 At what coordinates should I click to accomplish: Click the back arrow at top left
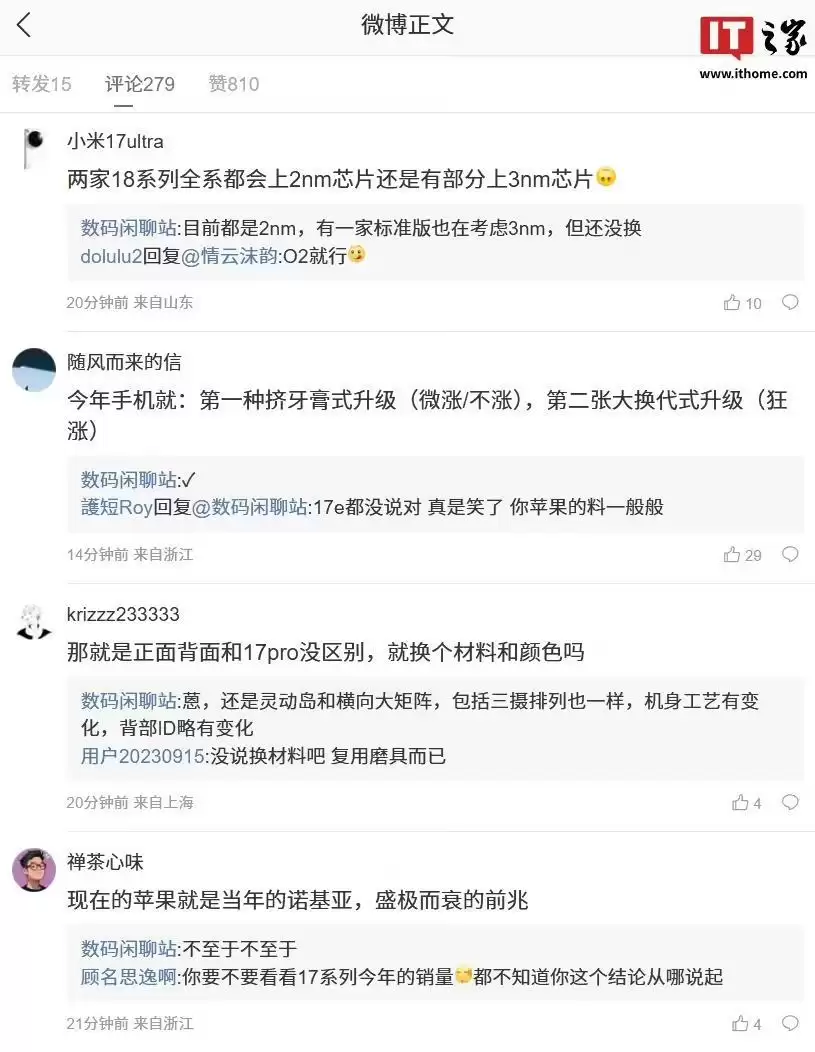25,26
